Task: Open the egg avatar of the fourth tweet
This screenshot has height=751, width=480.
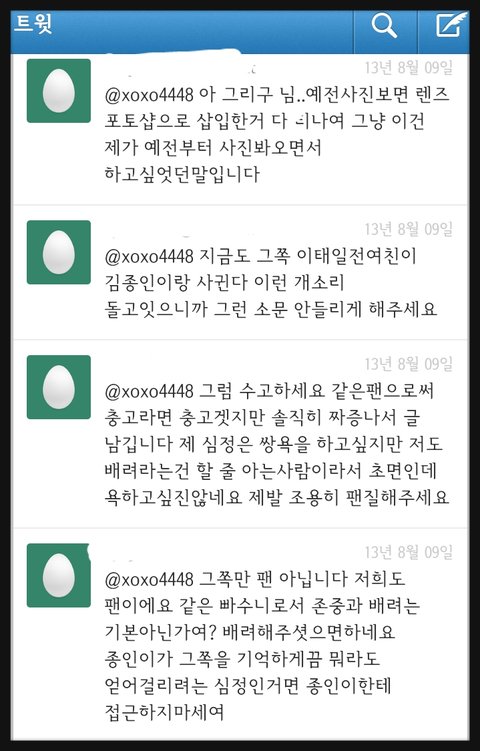Action: (58, 575)
